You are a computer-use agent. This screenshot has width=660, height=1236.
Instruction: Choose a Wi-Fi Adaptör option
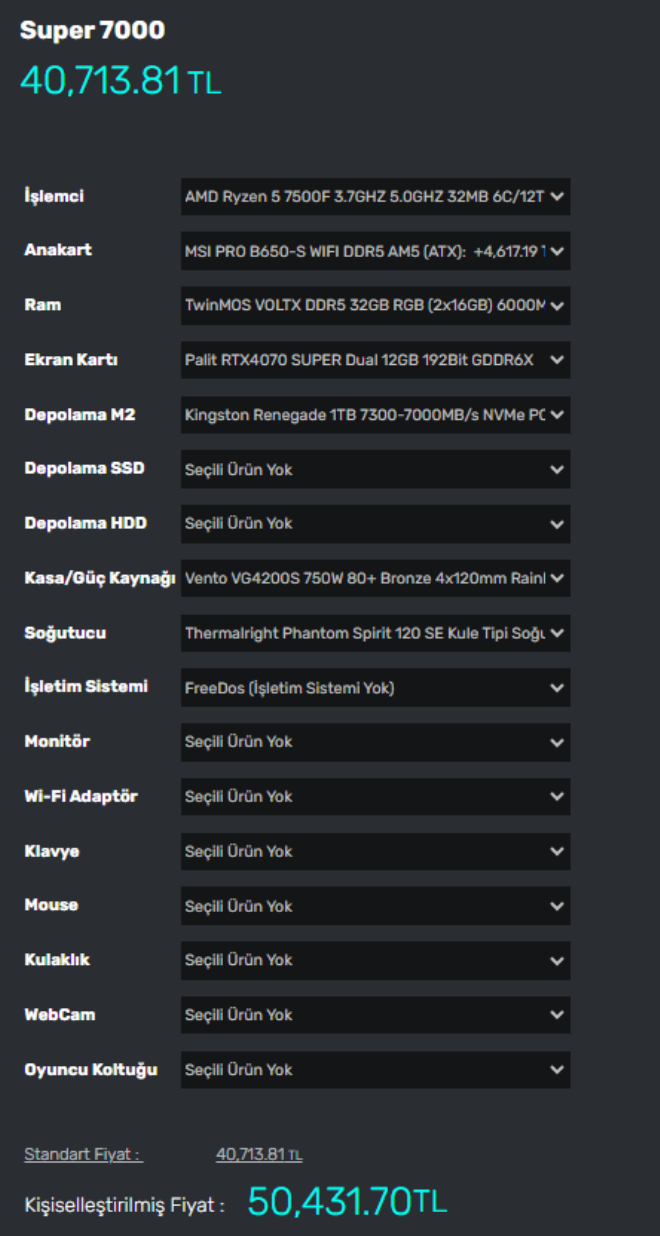375,797
